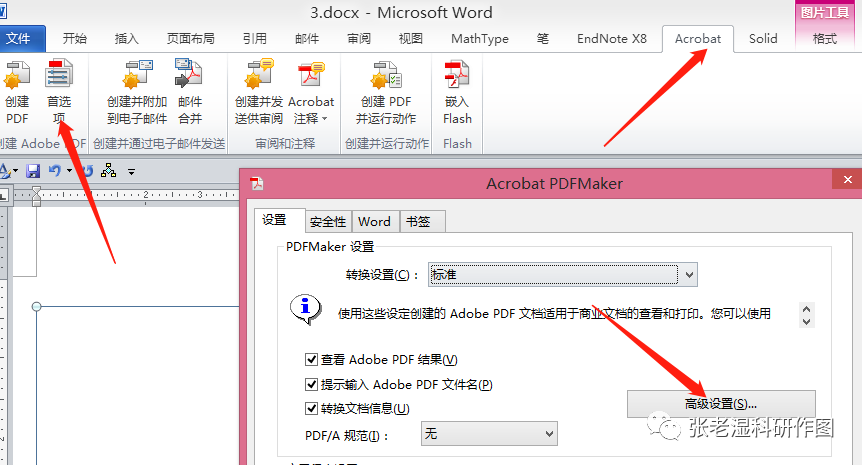Open the Picture Tools Format (格式) tab

pyautogui.click(x=825, y=38)
